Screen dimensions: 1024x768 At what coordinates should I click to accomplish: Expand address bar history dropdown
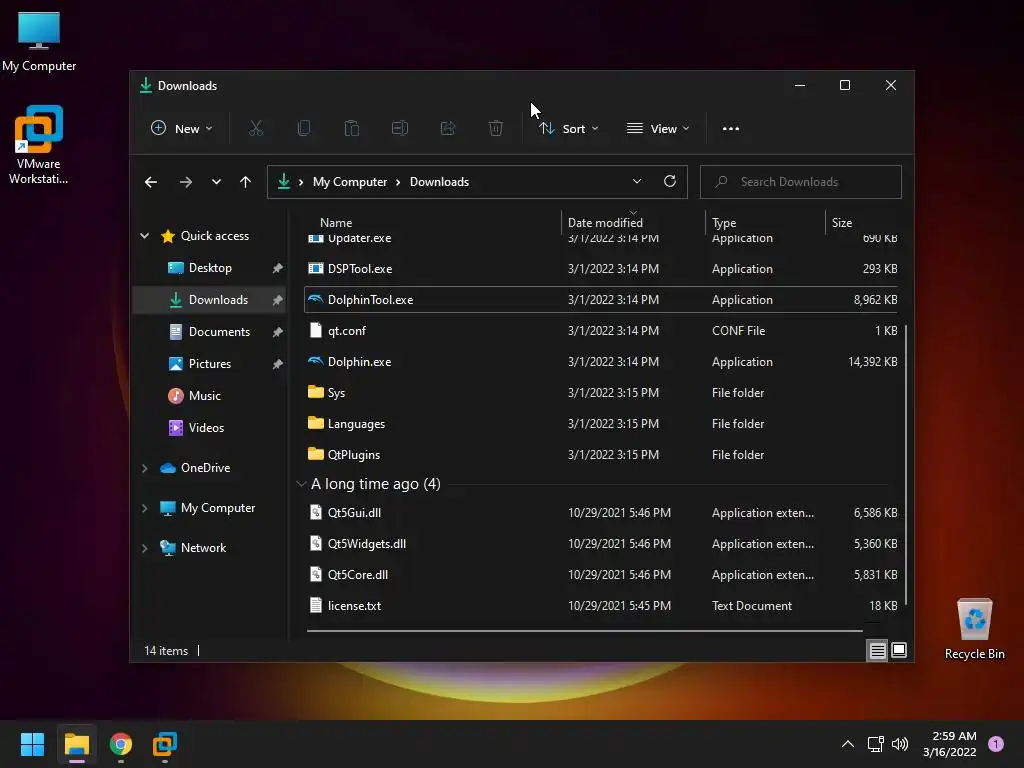[637, 182]
